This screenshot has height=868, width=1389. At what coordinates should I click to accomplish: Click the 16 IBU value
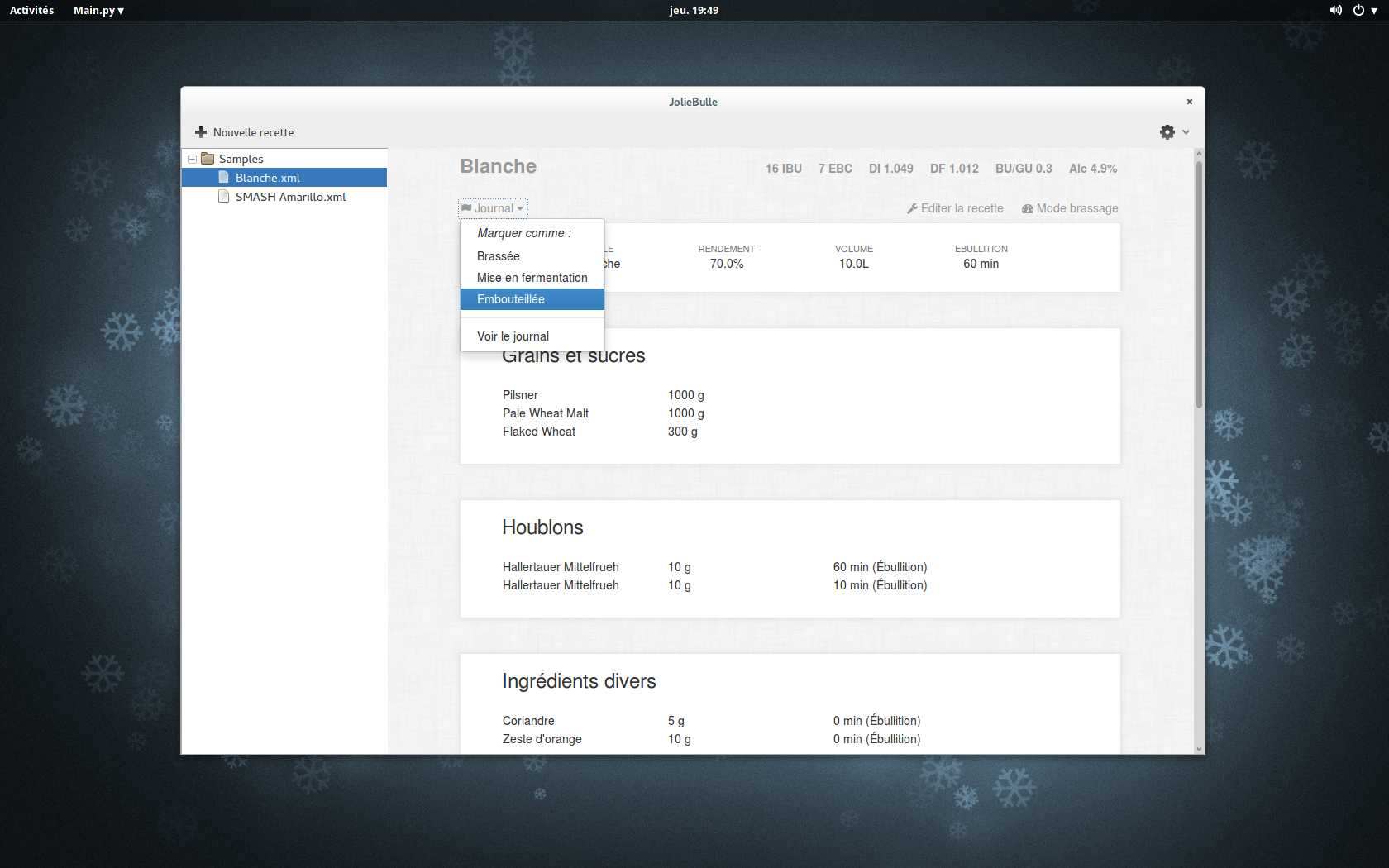[x=784, y=169]
